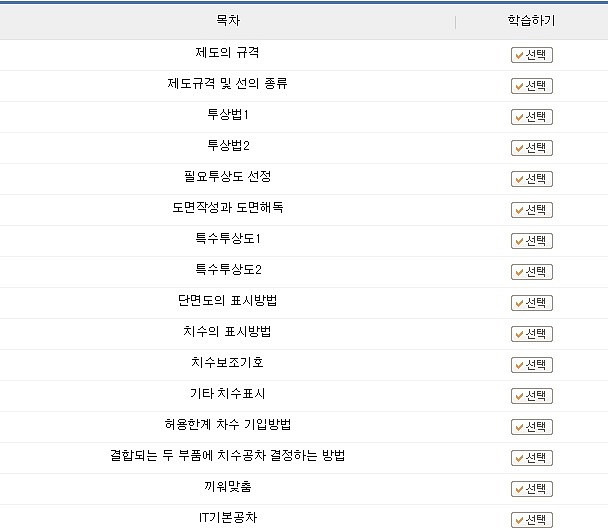Open 기타 치수표시 lesson using 선택 button

pyautogui.click(x=532, y=396)
